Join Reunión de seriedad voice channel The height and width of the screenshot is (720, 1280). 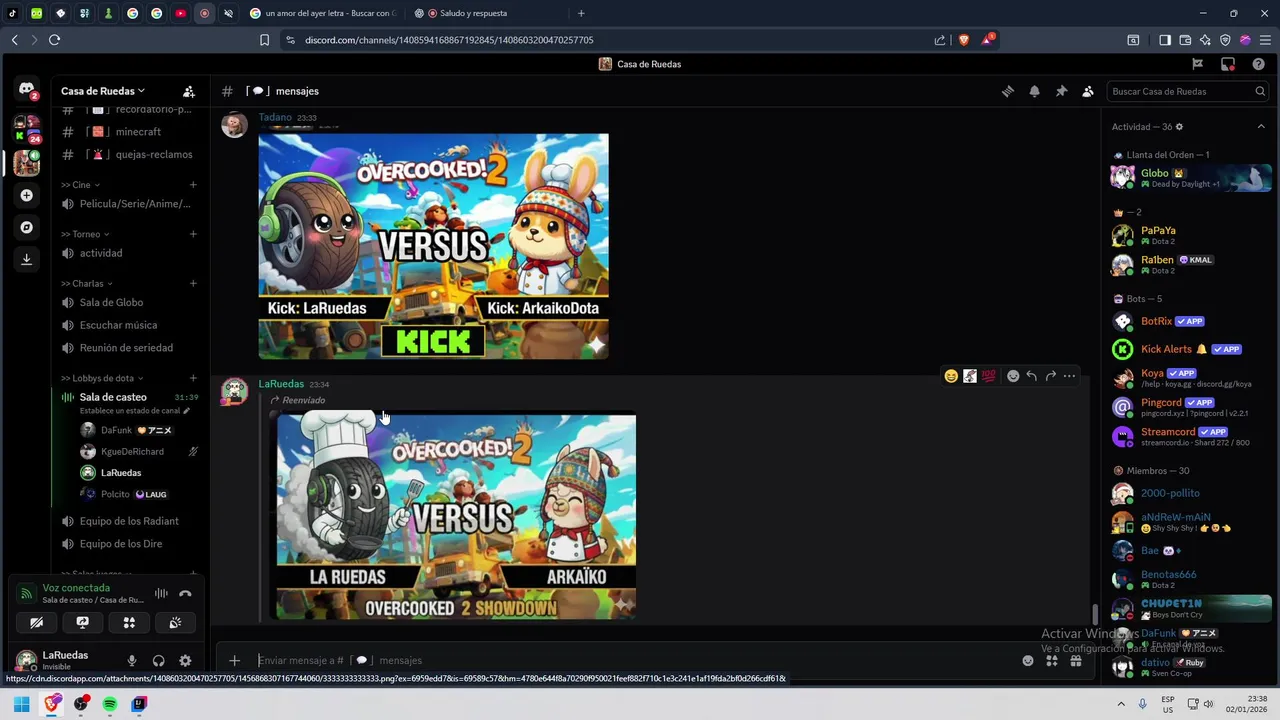(128, 348)
